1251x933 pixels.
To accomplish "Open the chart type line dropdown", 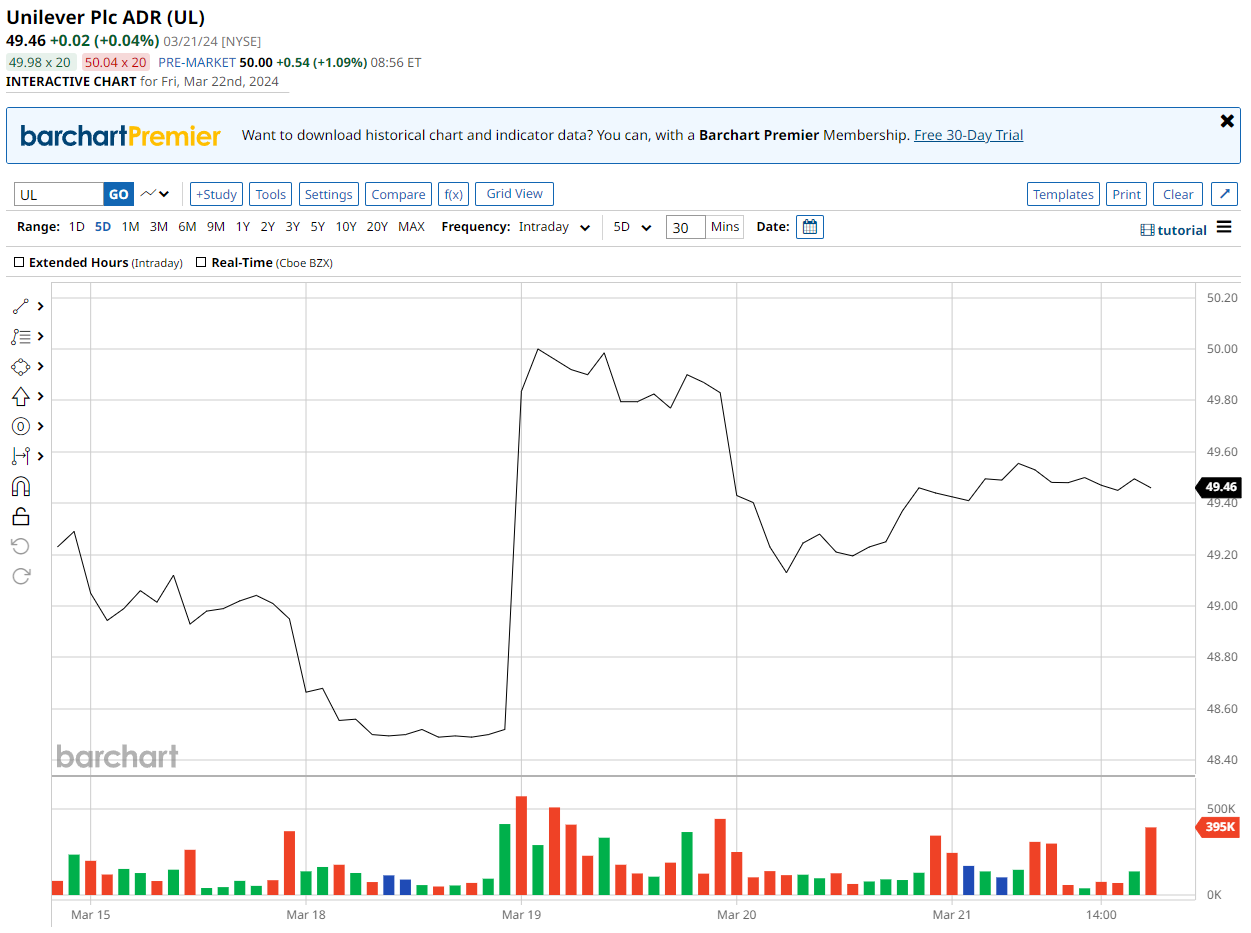I will coord(155,194).
